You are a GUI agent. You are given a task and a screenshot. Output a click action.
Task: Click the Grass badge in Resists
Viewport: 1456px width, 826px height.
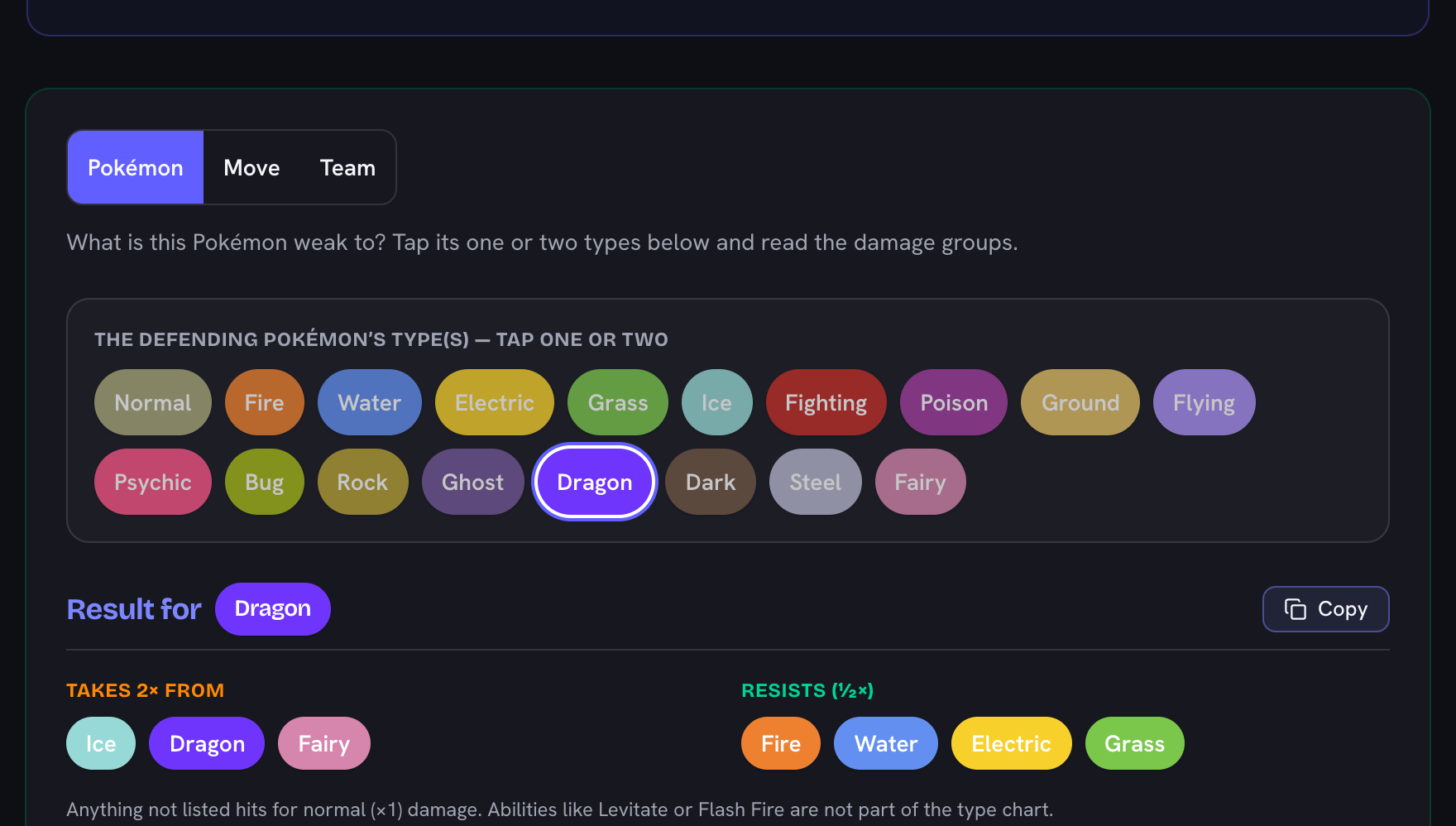click(1135, 743)
